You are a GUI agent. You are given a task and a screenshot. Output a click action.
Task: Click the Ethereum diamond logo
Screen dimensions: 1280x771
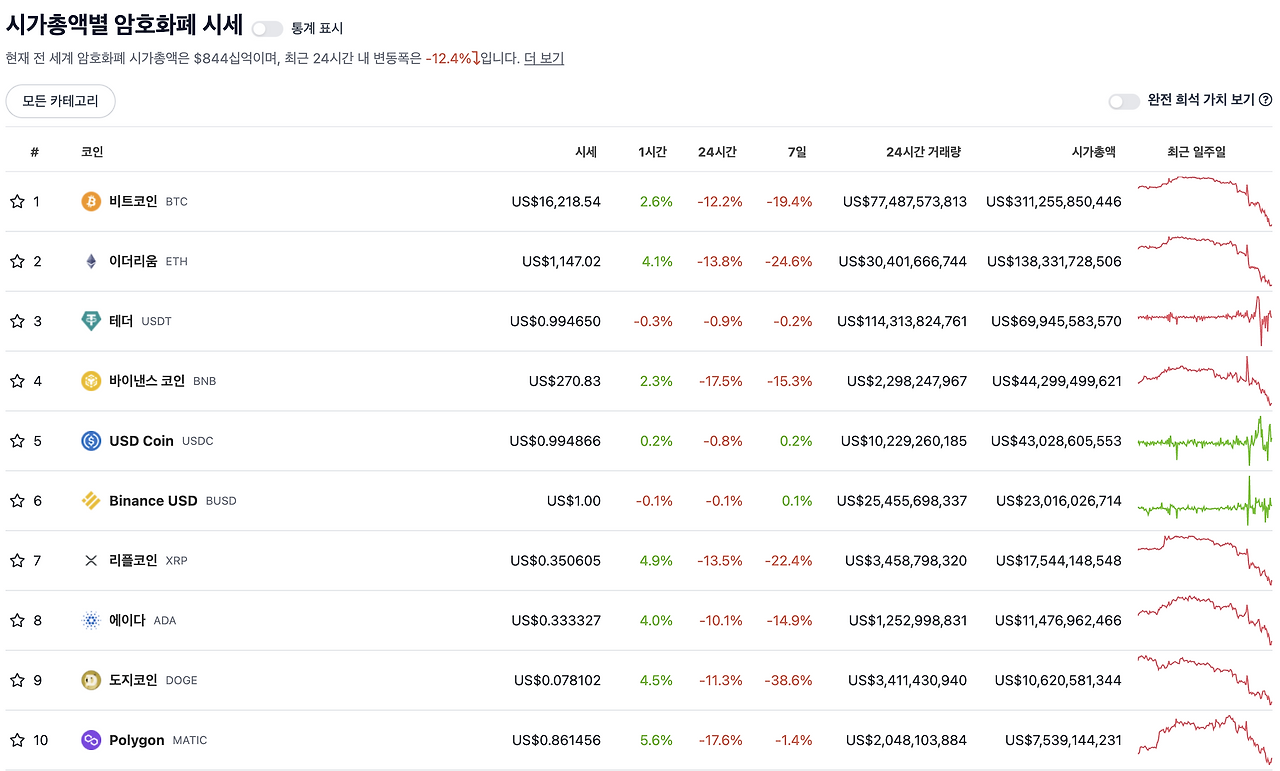[91, 261]
